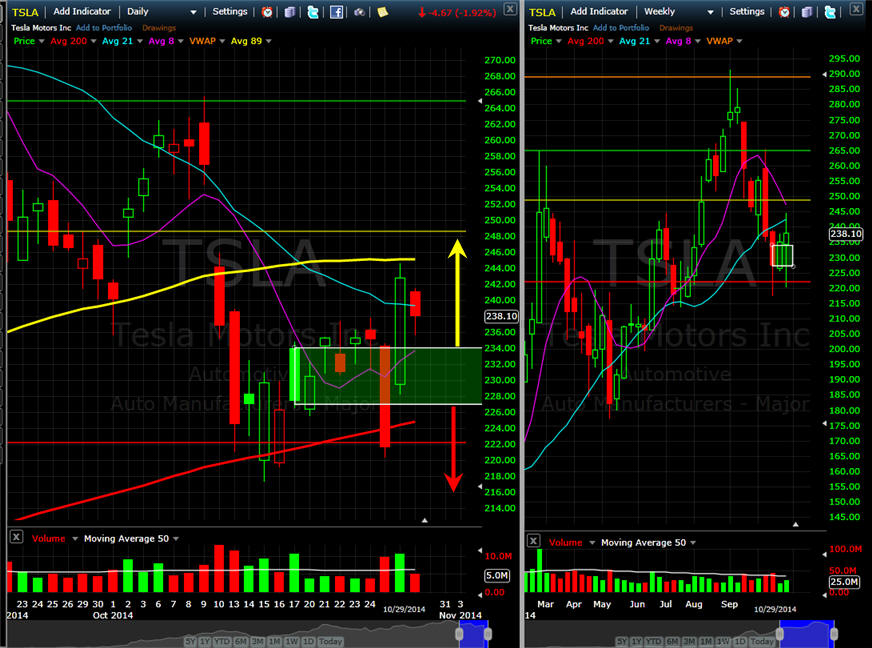
Task: Click Add to Portfolio link in Weekly chart
Action: [621, 28]
